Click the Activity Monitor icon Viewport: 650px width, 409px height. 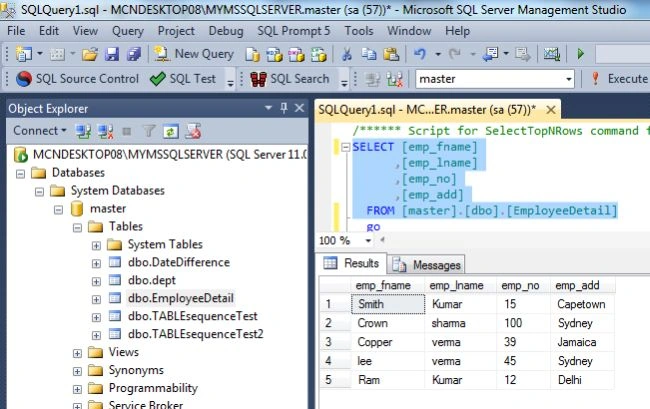(x=552, y=54)
